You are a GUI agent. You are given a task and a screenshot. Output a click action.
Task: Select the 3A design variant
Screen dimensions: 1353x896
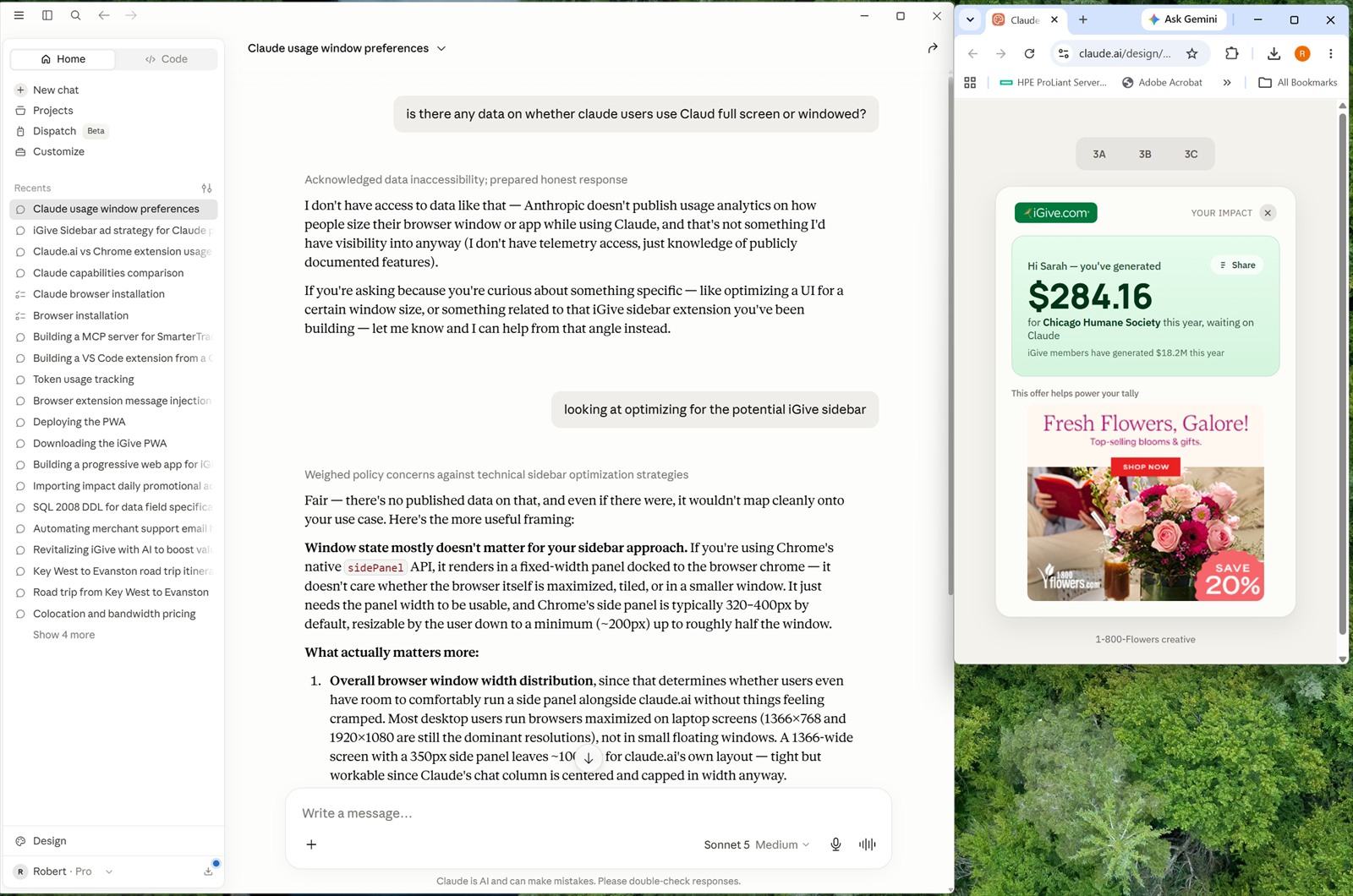(x=1098, y=154)
